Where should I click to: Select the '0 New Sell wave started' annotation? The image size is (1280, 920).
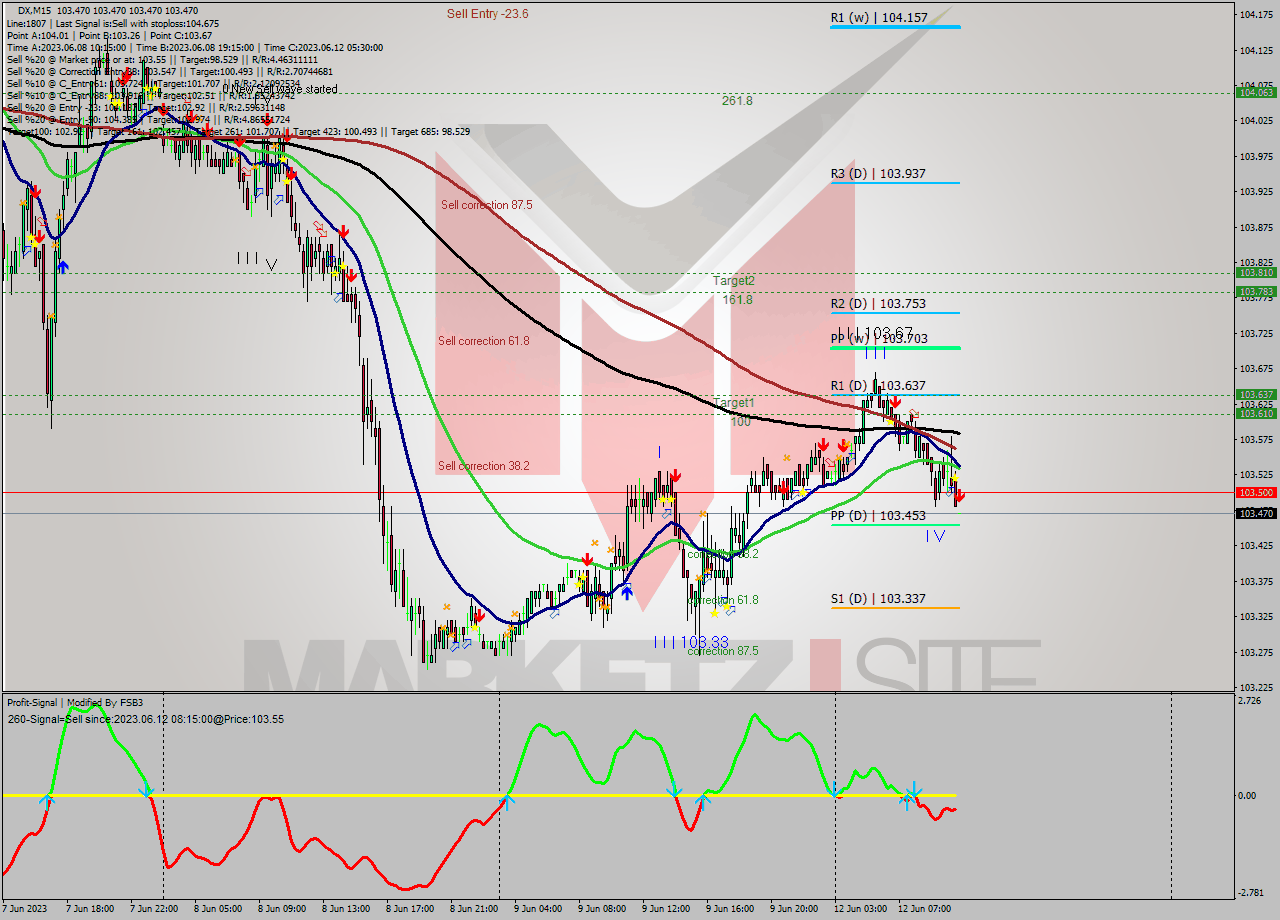(280, 89)
